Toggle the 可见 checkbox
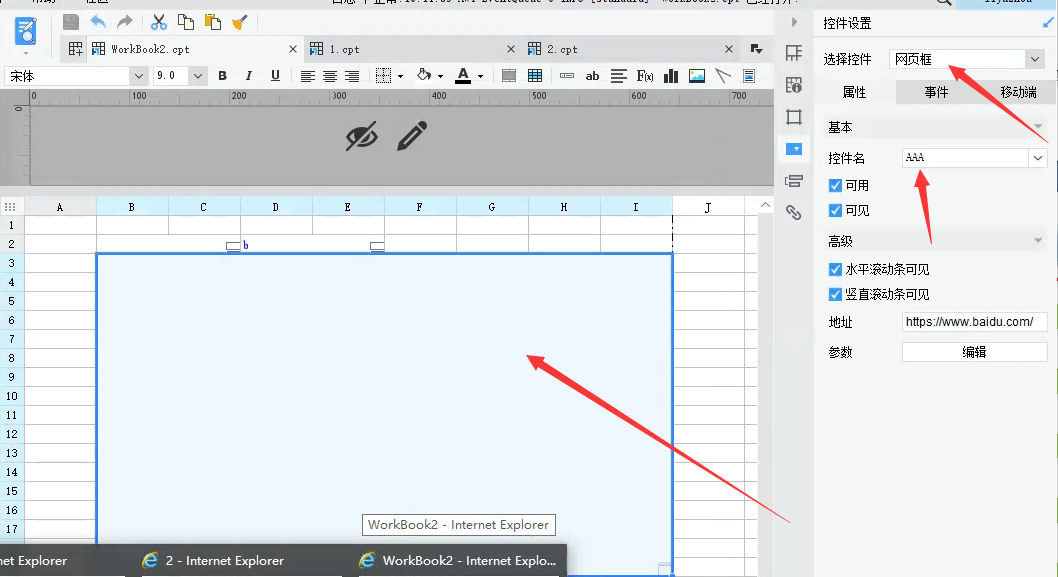Viewport: 1058px width, 577px height. pyautogui.click(x=835, y=211)
